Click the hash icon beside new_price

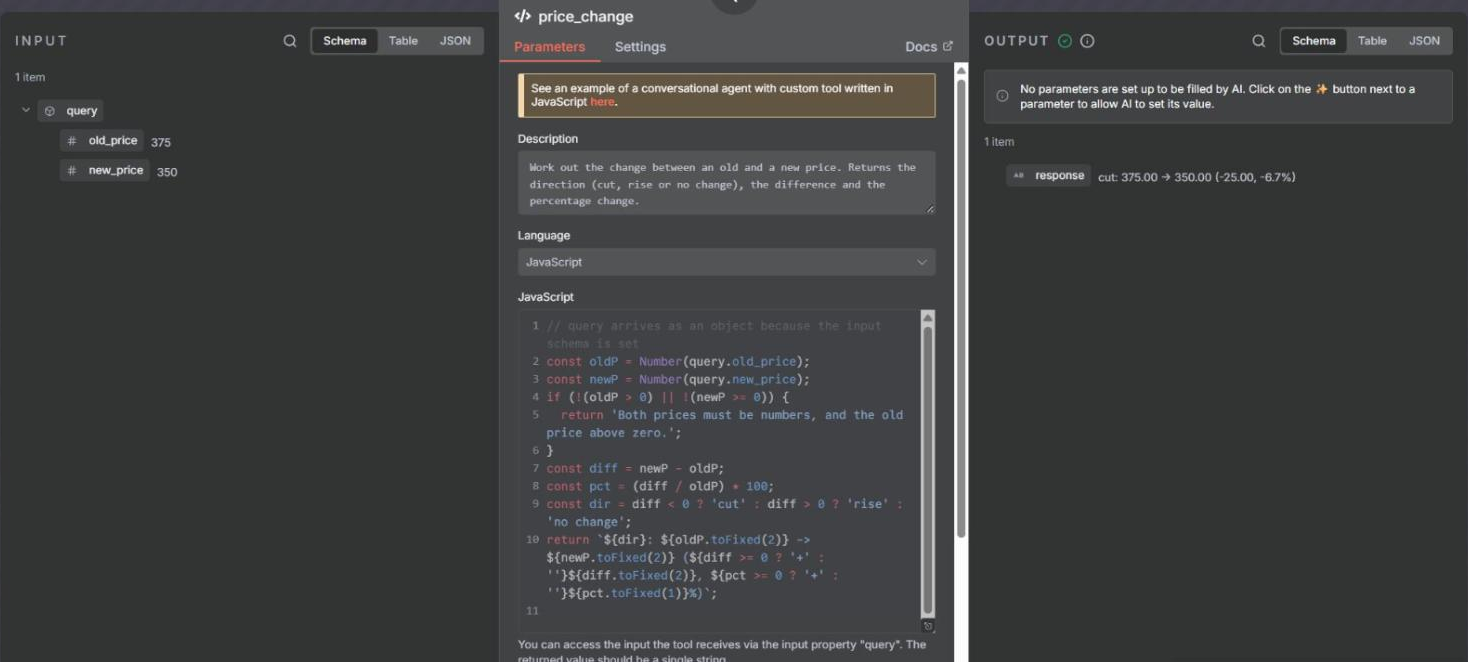point(72,170)
